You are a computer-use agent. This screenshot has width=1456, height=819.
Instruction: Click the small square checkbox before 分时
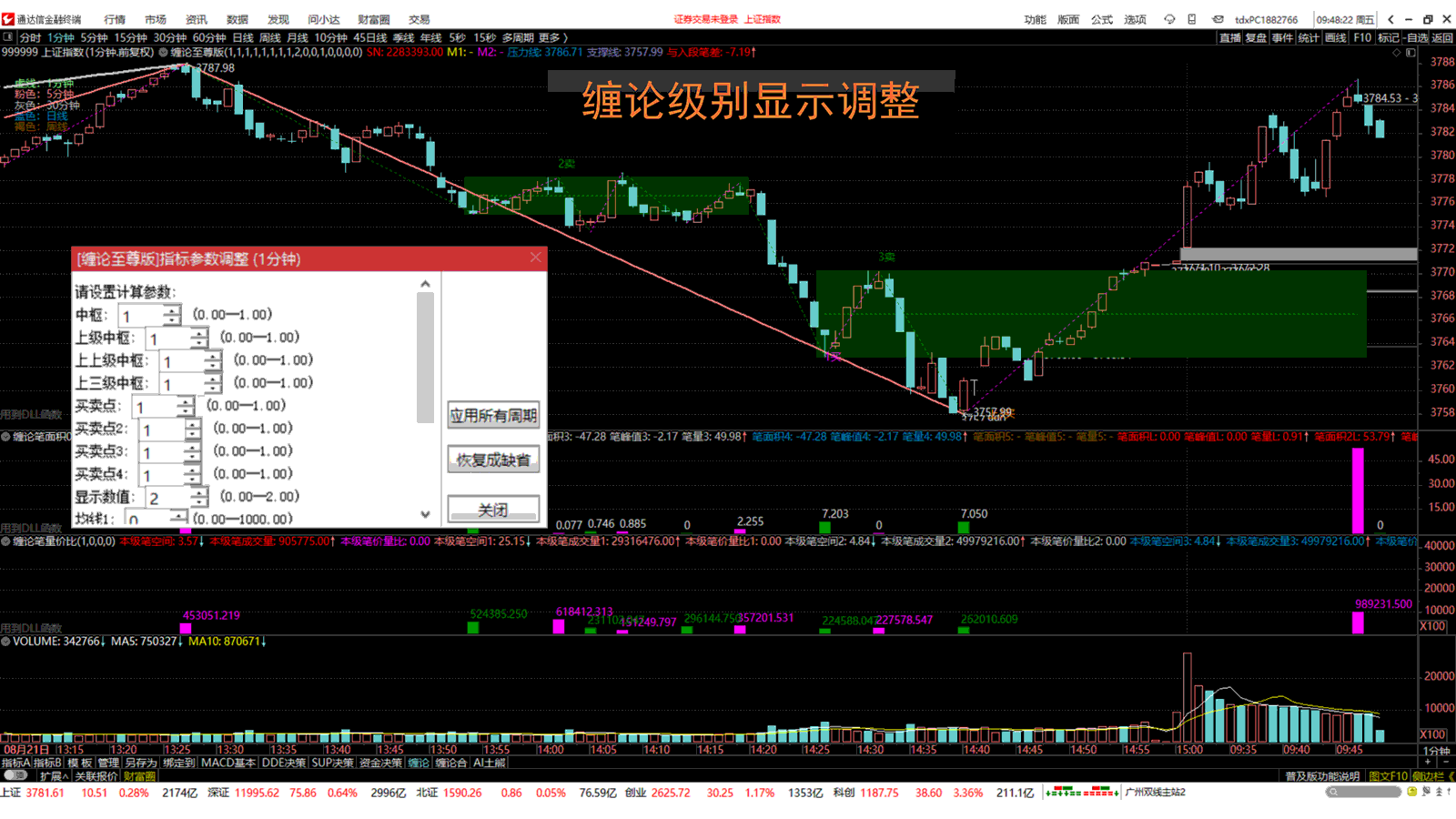pos(8,37)
